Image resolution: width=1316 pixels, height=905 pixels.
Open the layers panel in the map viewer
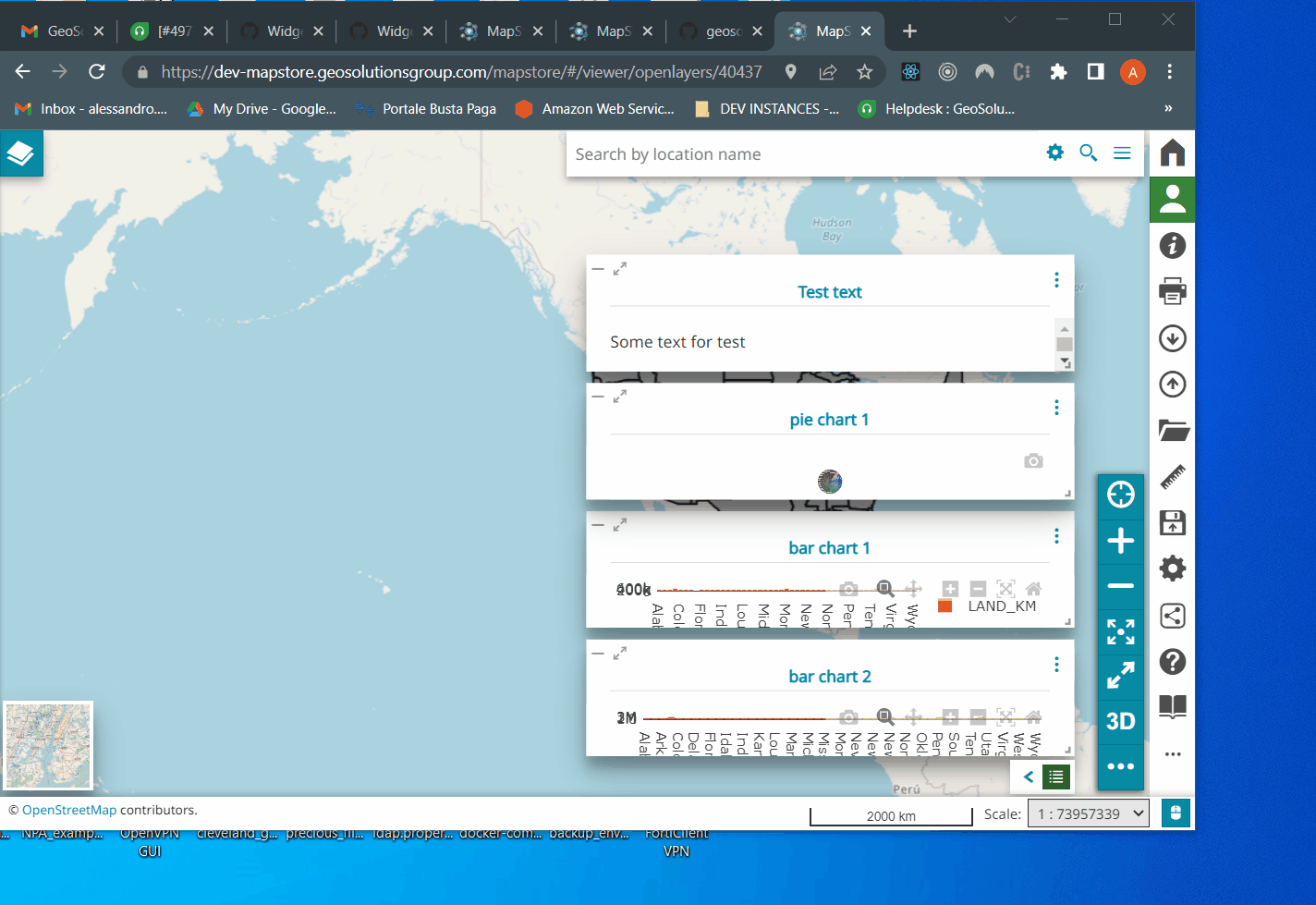tap(21, 153)
